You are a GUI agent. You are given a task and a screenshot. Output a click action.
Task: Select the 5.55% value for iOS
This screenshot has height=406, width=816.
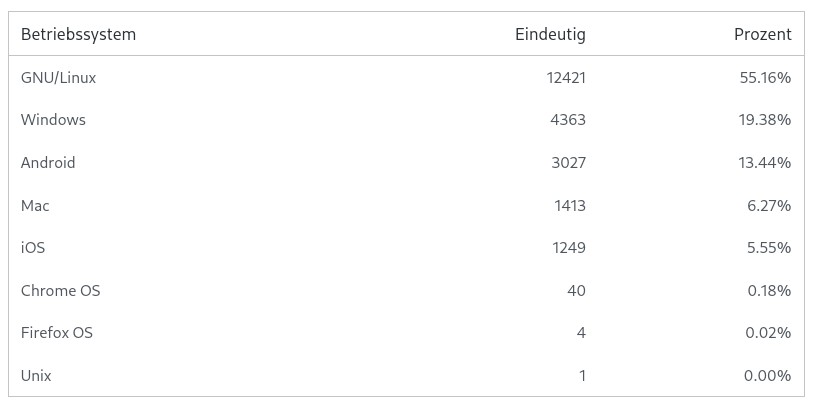tap(769, 248)
